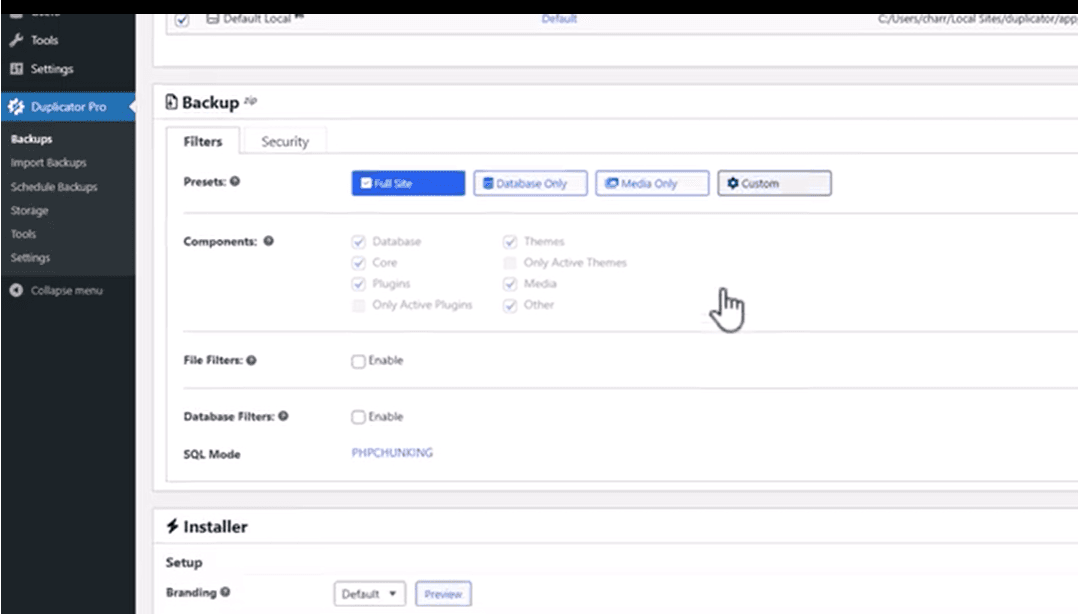Click the help icon next to File Filters
This screenshot has width=1081, height=614.
pos(252,361)
